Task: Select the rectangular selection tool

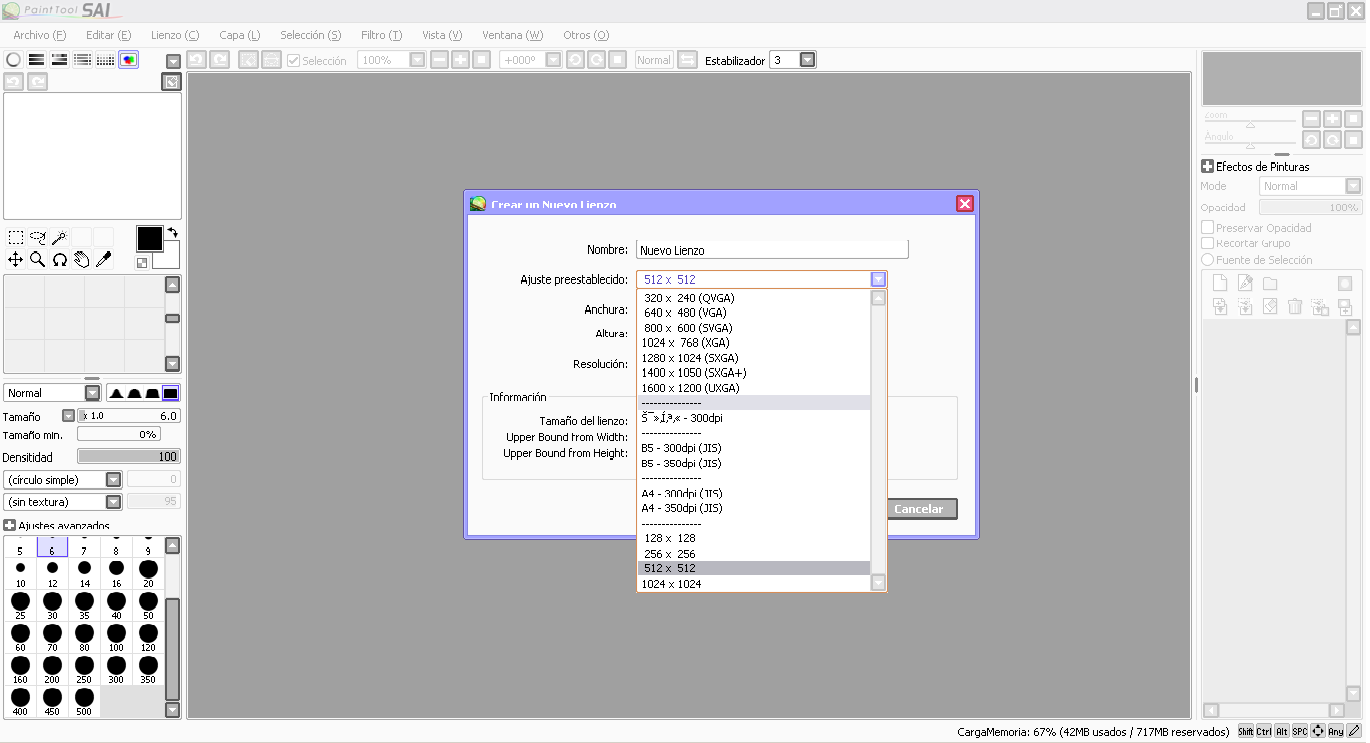Action: click(16, 238)
